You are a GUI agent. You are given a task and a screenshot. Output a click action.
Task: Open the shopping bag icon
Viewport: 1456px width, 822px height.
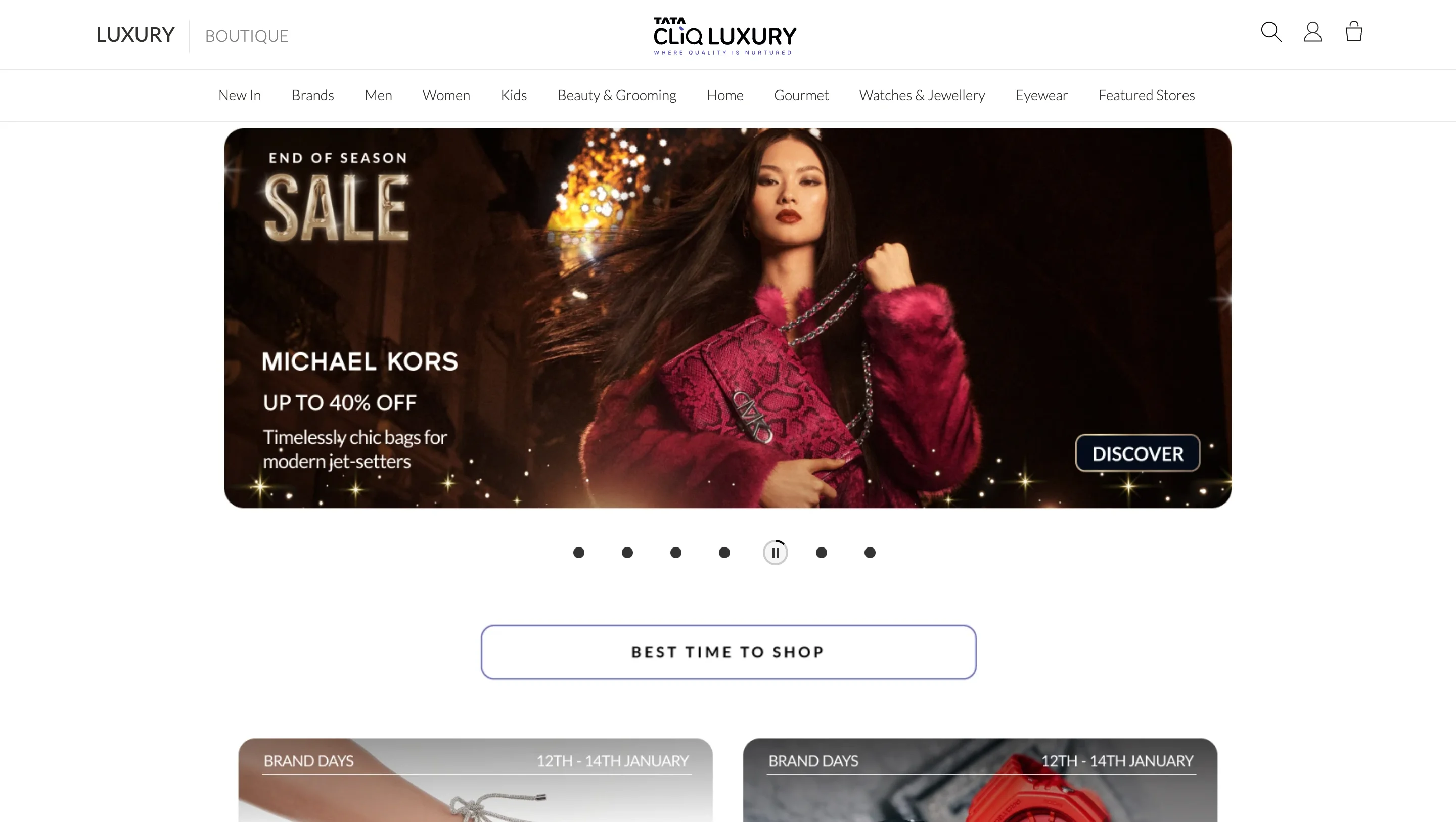[x=1354, y=32]
